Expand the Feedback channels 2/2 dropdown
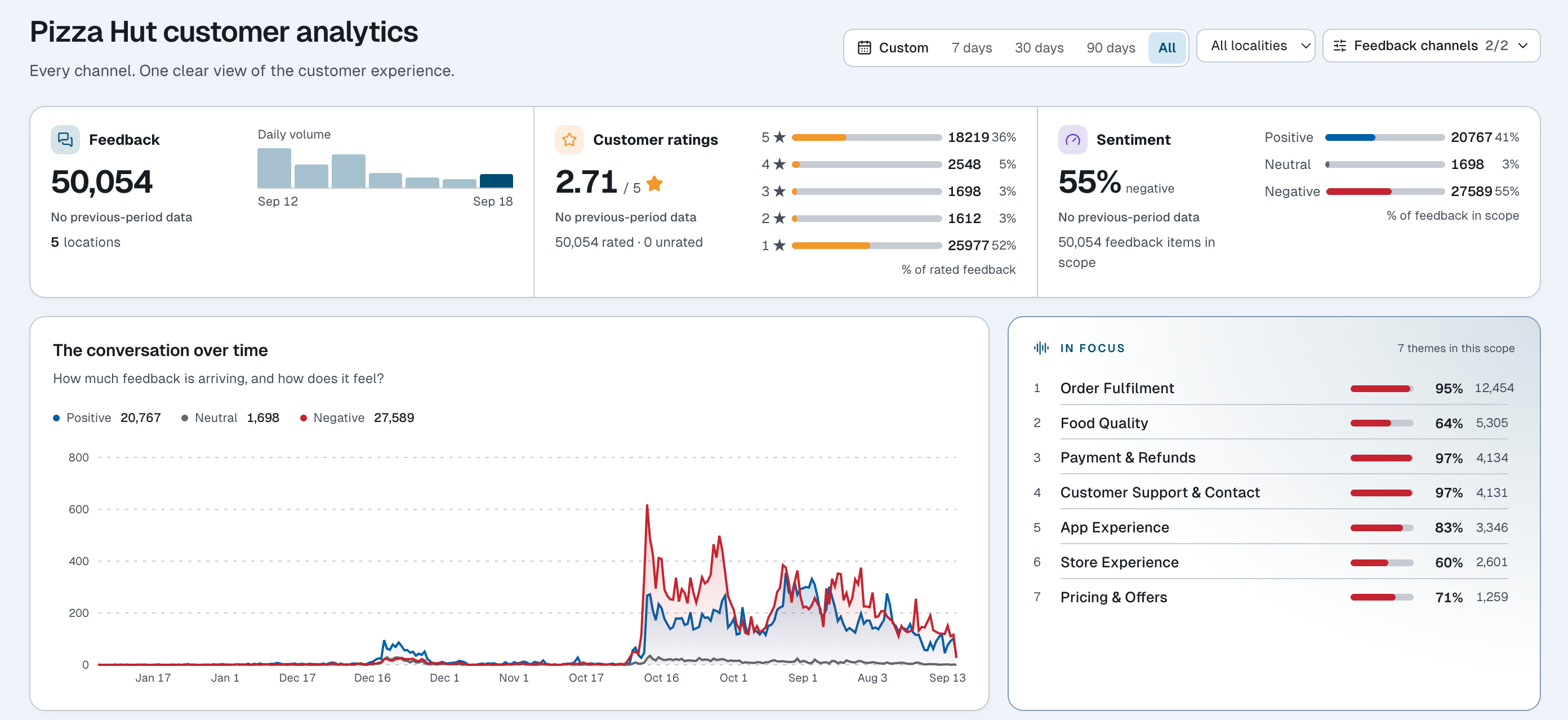Viewport: 1568px width, 720px height. click(1431, 46)
